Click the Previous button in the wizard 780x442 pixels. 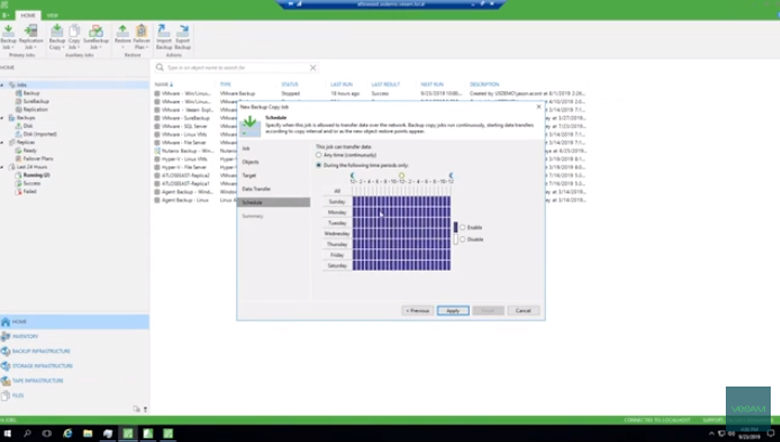pyautogui.click(x=417, y=310)
